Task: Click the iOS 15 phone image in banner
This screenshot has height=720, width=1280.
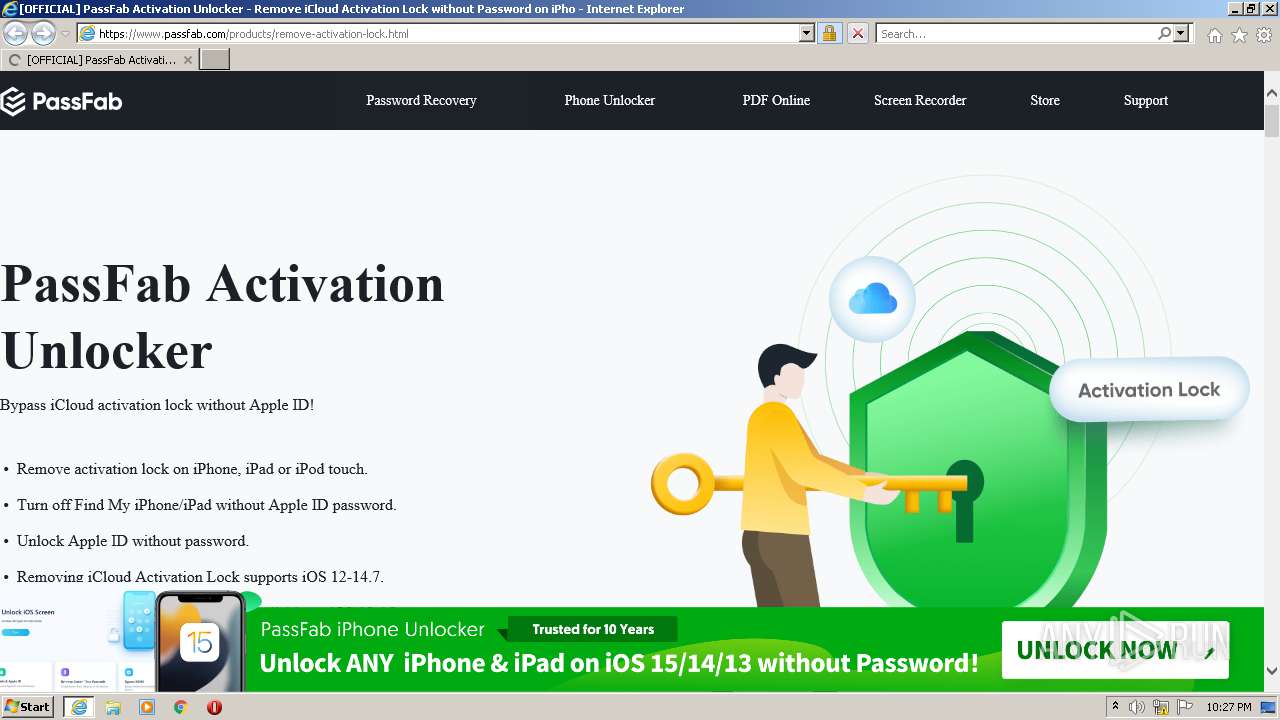Action: pos(200,641)
